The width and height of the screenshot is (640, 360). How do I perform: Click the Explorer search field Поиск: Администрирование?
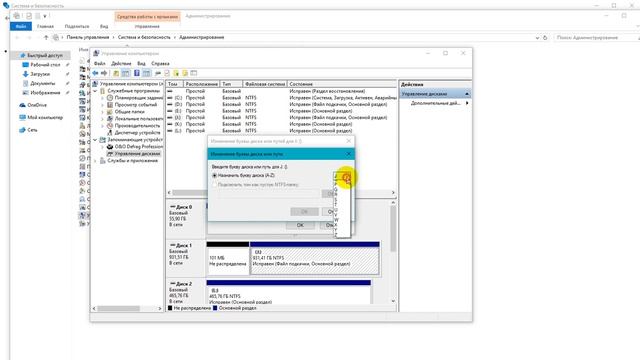[596, 38]
